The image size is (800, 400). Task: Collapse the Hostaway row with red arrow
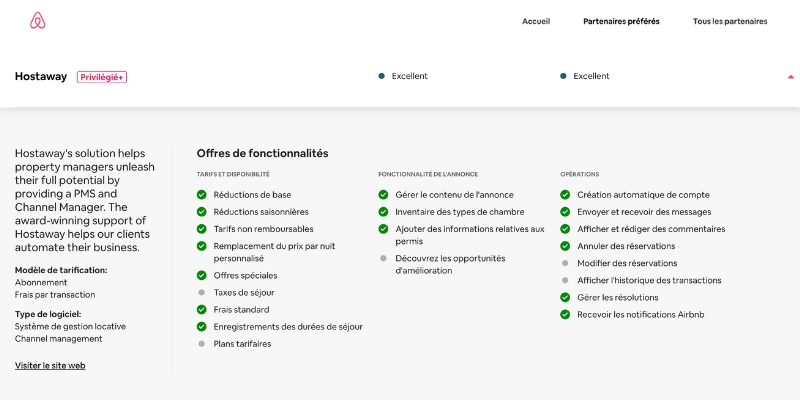tap(790, 77)
